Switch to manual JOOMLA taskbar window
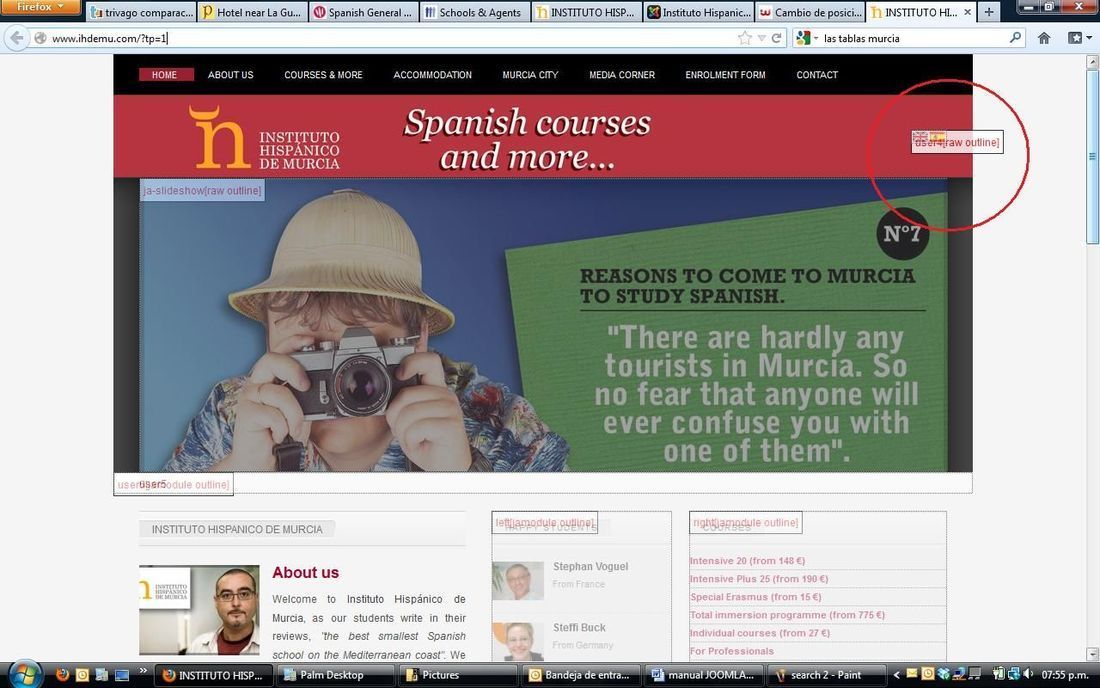Screen dimensions: 1100x688 coord(704,675)
